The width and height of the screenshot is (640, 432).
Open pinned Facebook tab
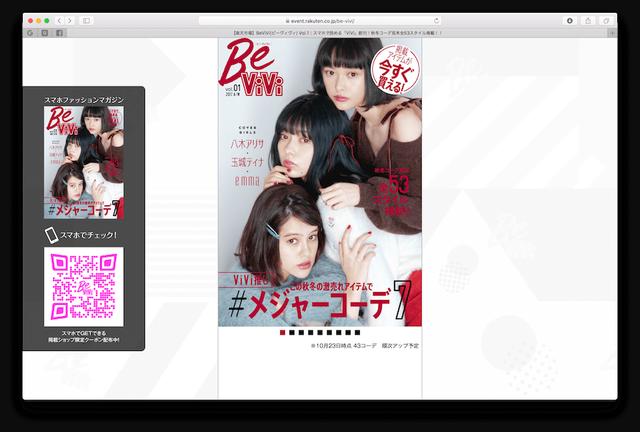tap(59, 33)
